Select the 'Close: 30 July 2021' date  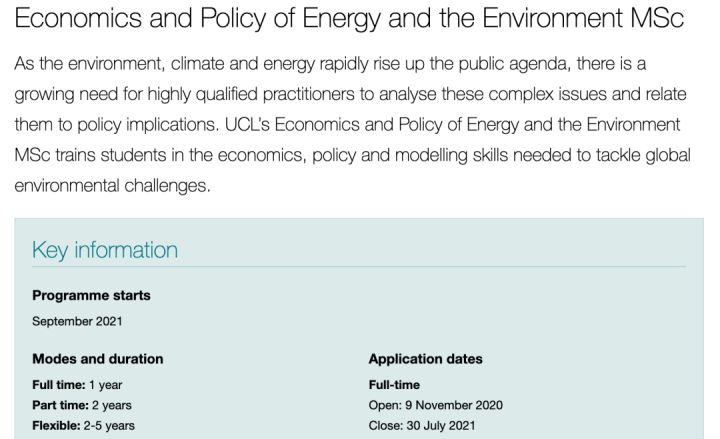pyautogui.click(x=422, y=426)
